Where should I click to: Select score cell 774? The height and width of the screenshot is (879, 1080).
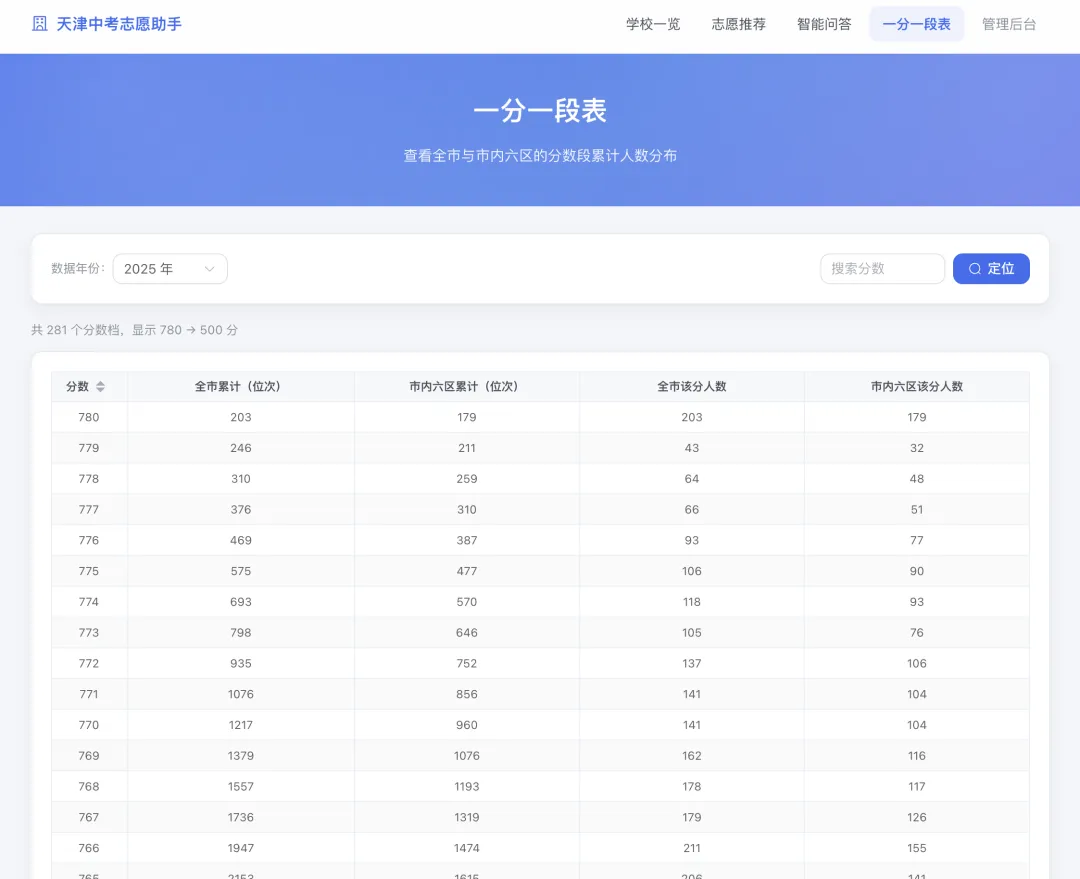coord(89,602)
